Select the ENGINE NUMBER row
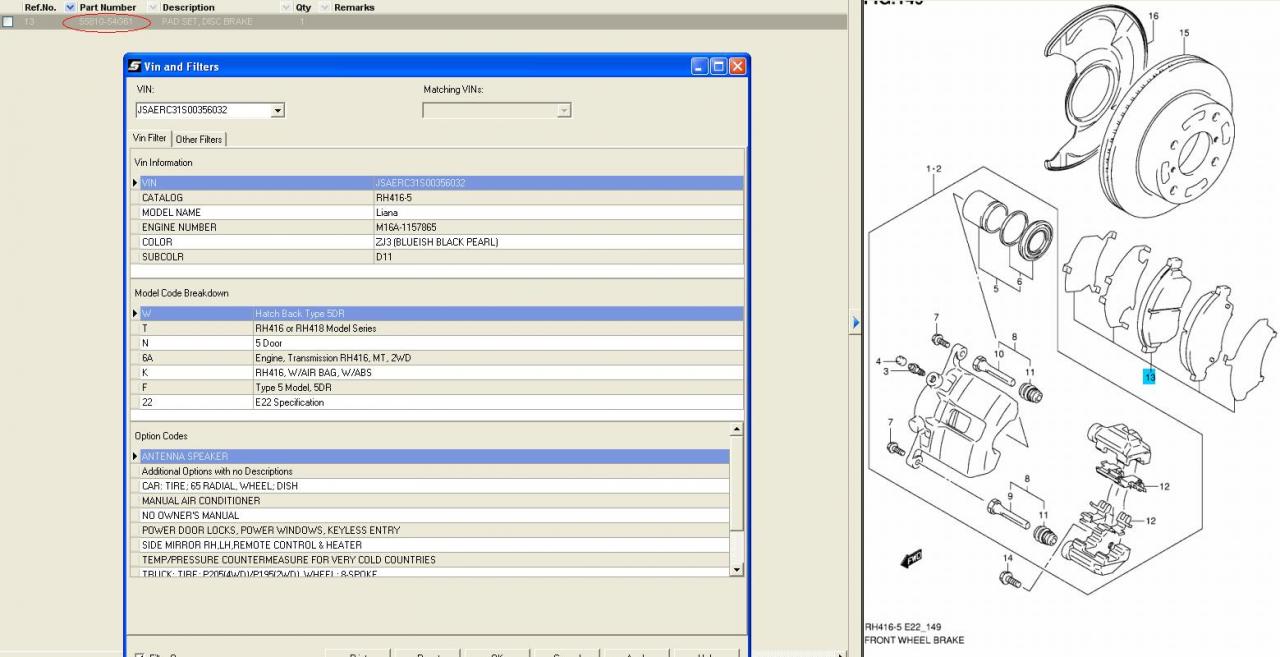This screenshot has height=657, width=1280. [x=437, y=227]
